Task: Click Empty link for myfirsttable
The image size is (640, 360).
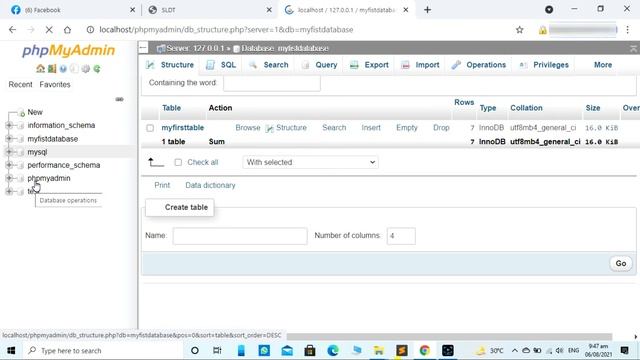Action: point(407,128)
